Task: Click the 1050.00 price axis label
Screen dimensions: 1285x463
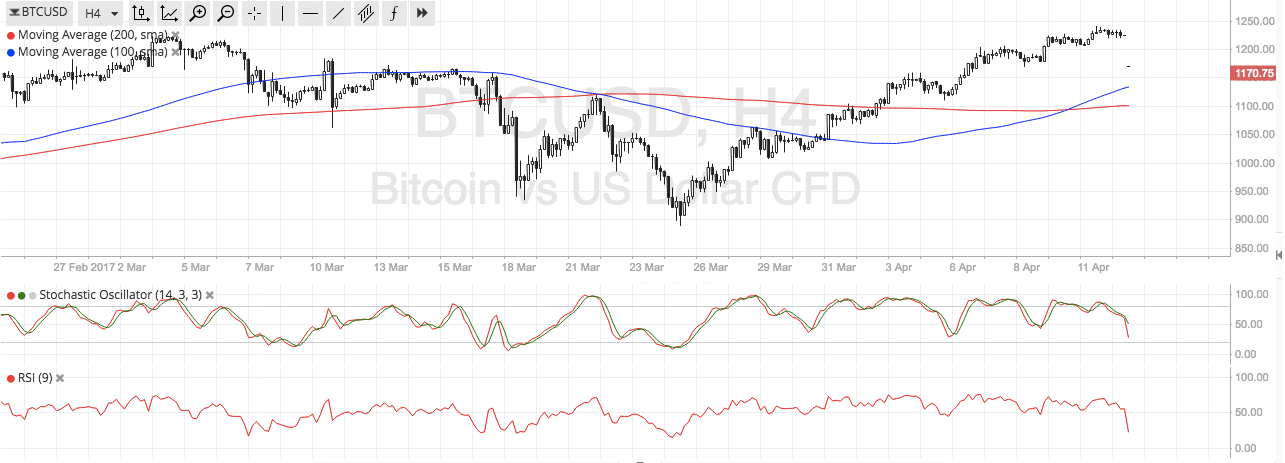Action: coord(1255,134)
